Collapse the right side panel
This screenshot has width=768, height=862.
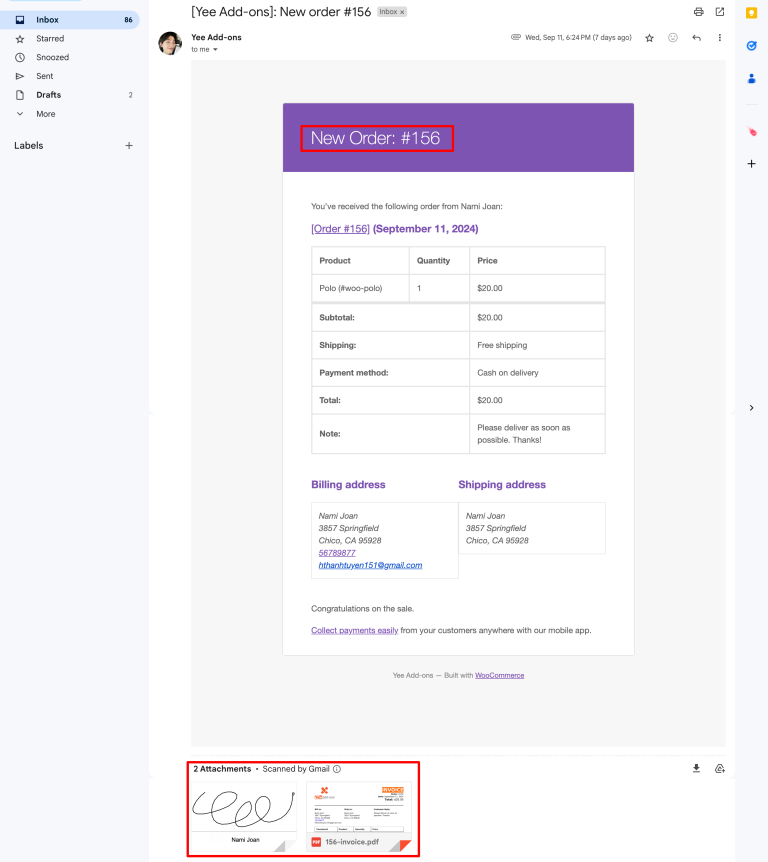751,407
